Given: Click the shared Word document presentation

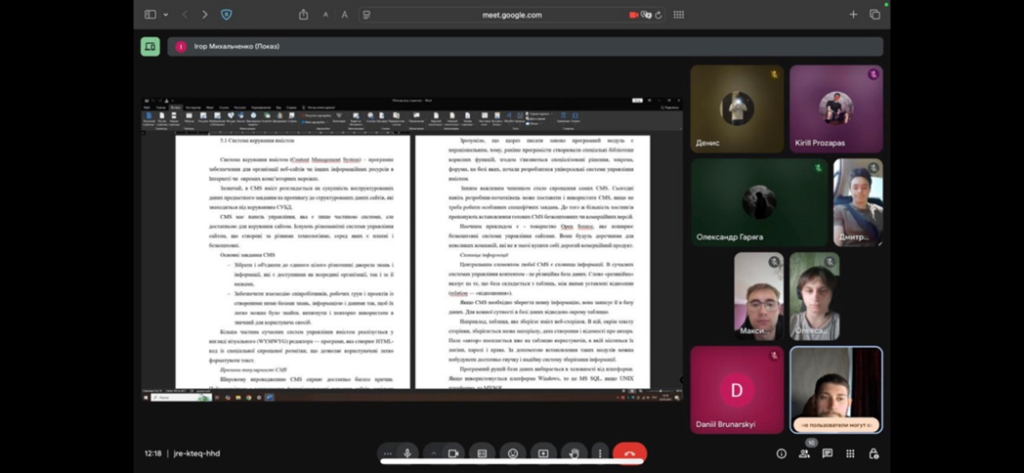Looking at the screenshot, I should [x=413, y=250].
